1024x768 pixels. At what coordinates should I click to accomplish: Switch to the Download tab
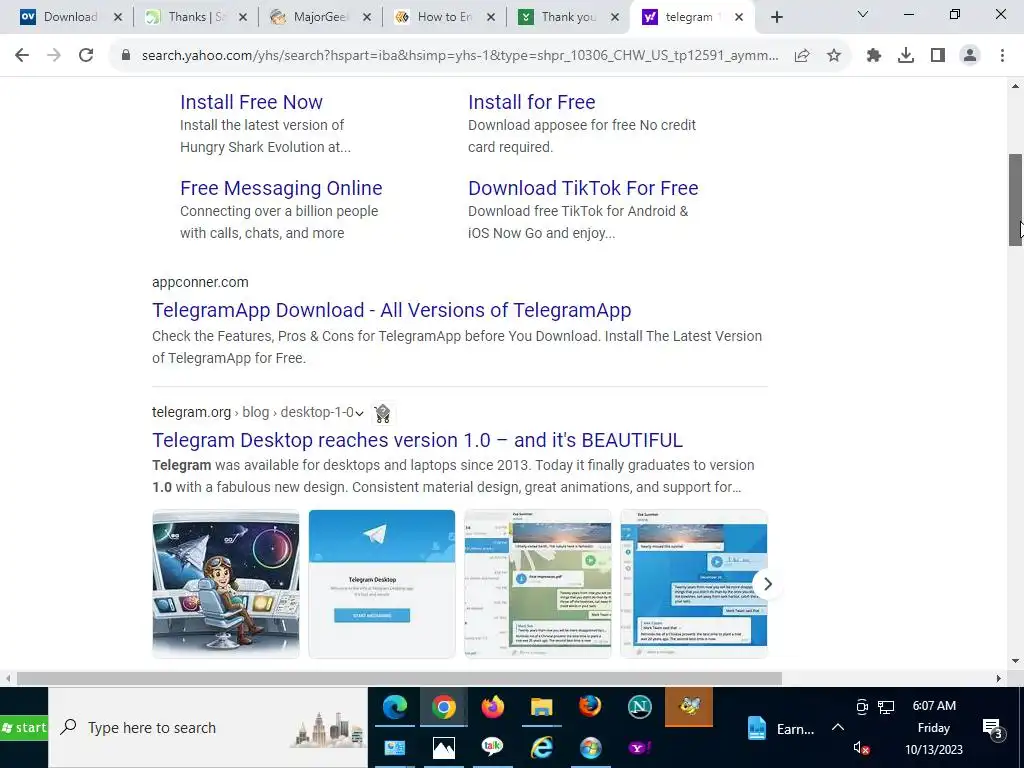click(71, 17)
